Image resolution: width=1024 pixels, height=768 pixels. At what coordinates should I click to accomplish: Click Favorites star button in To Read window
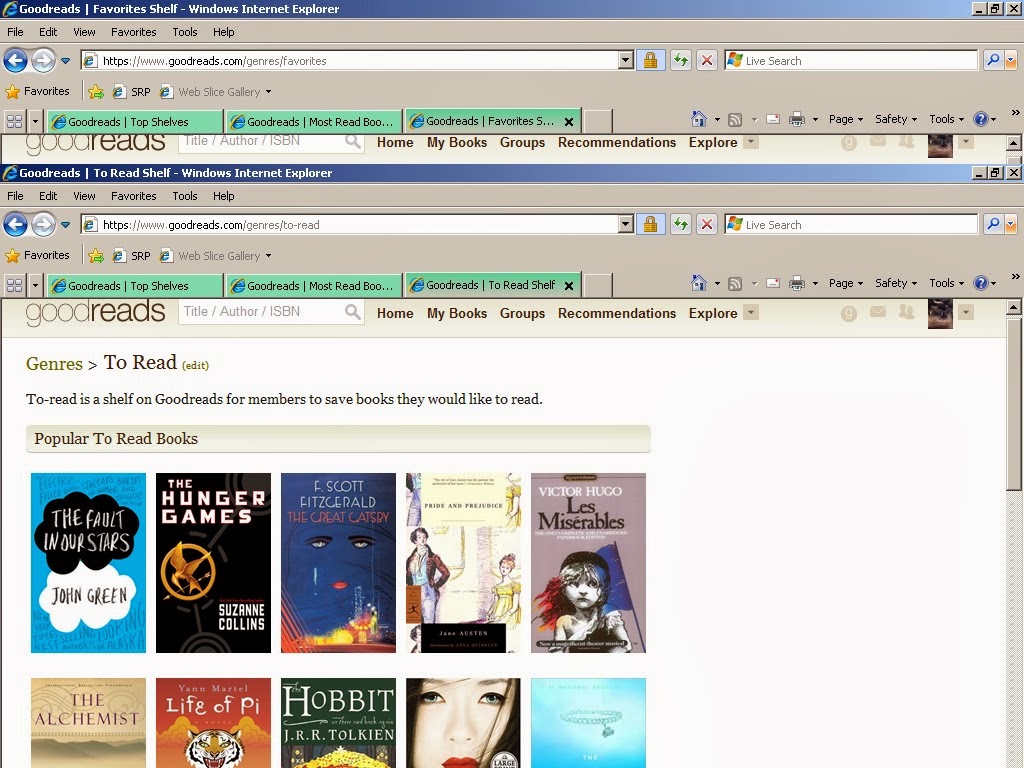point(37,255)
